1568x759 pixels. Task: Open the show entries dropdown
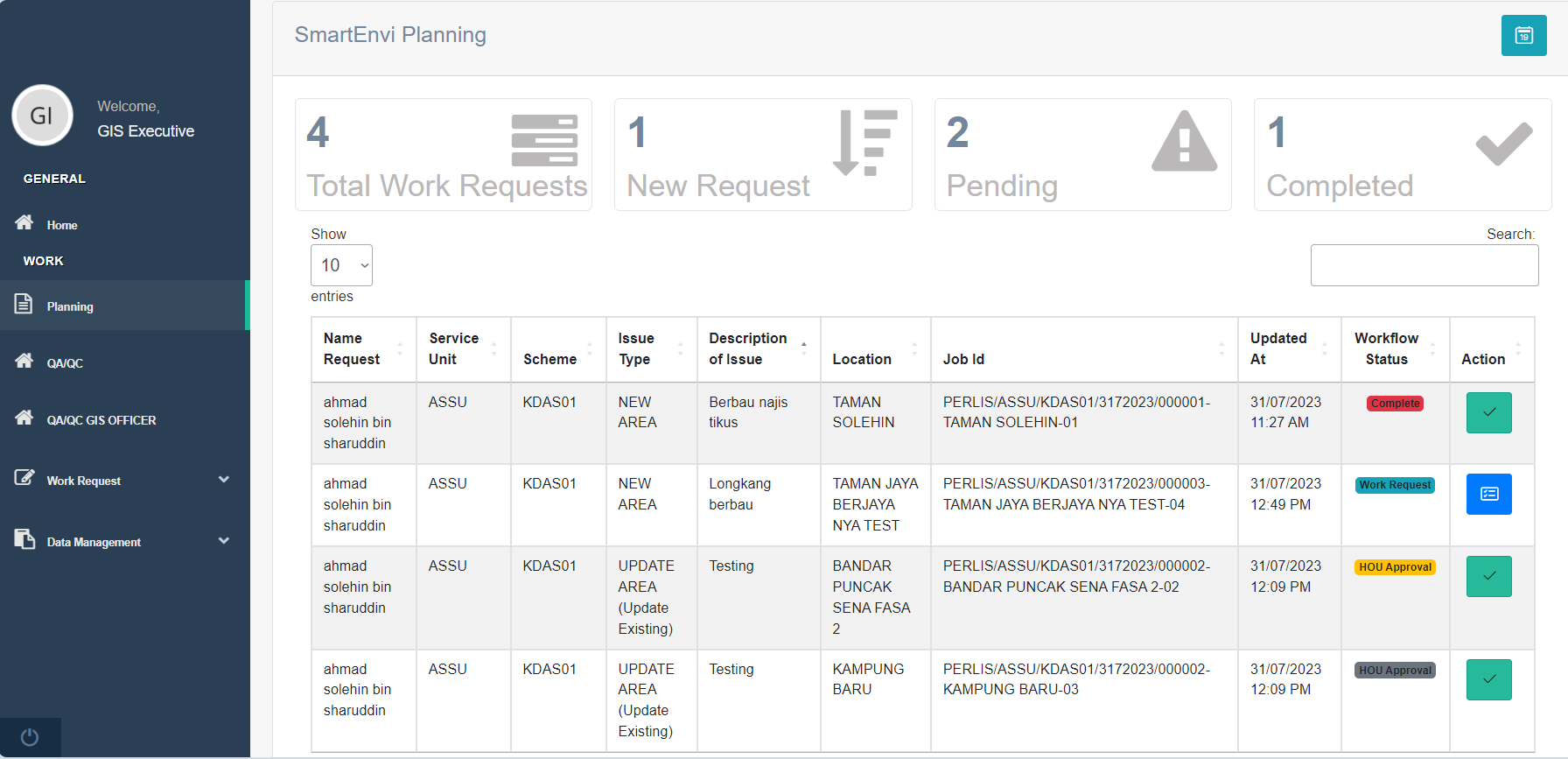coord(341,265)
